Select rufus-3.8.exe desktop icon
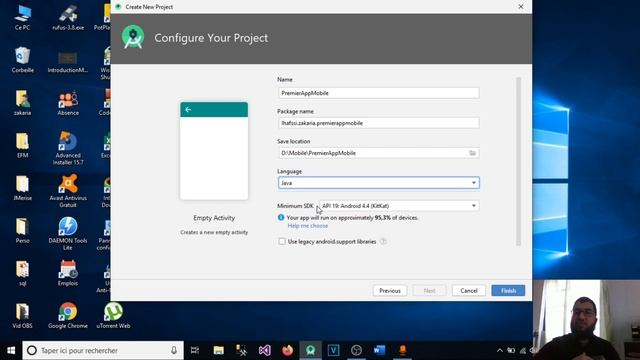 (68, 18)
